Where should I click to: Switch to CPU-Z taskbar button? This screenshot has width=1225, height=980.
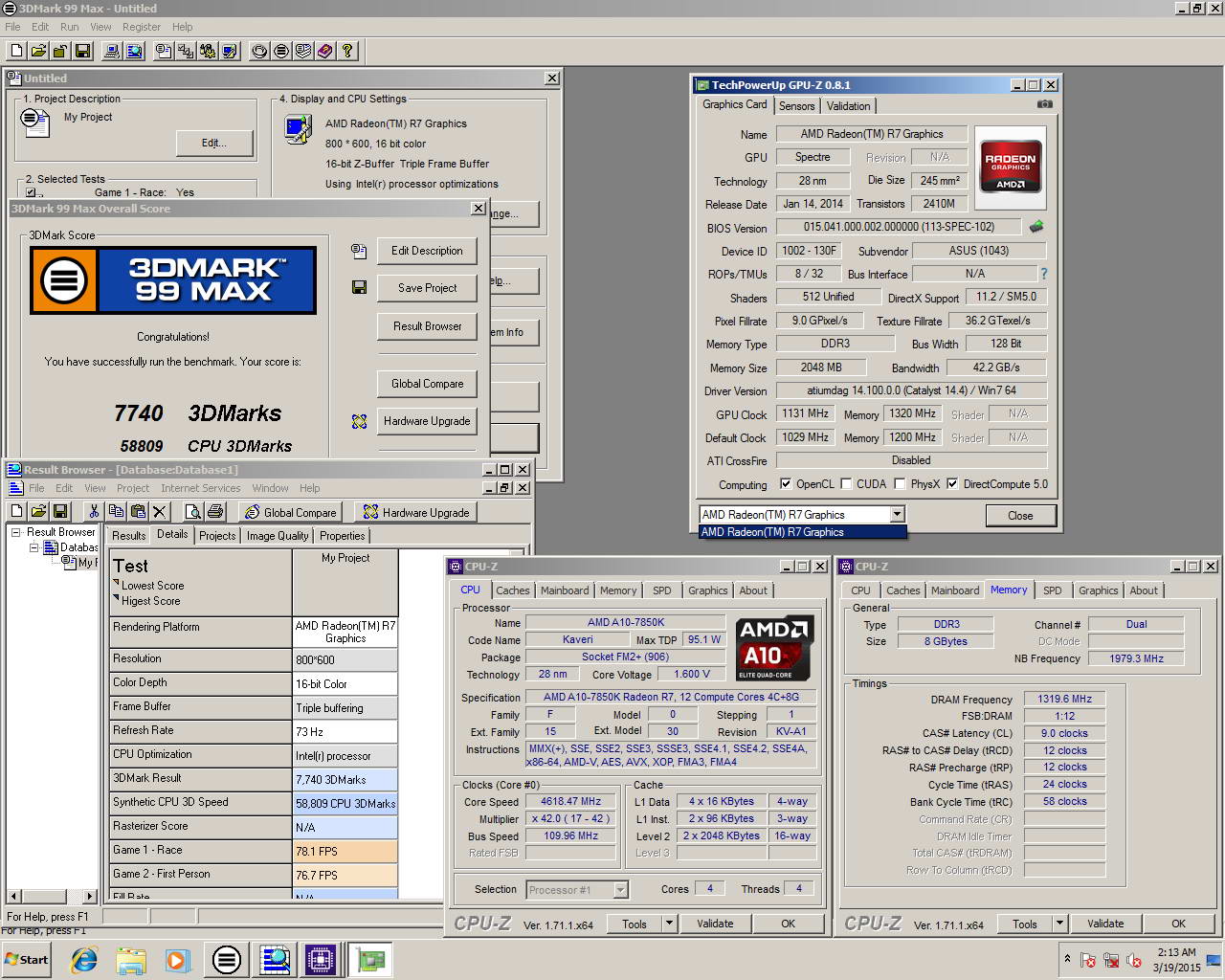tap(321, 959)
